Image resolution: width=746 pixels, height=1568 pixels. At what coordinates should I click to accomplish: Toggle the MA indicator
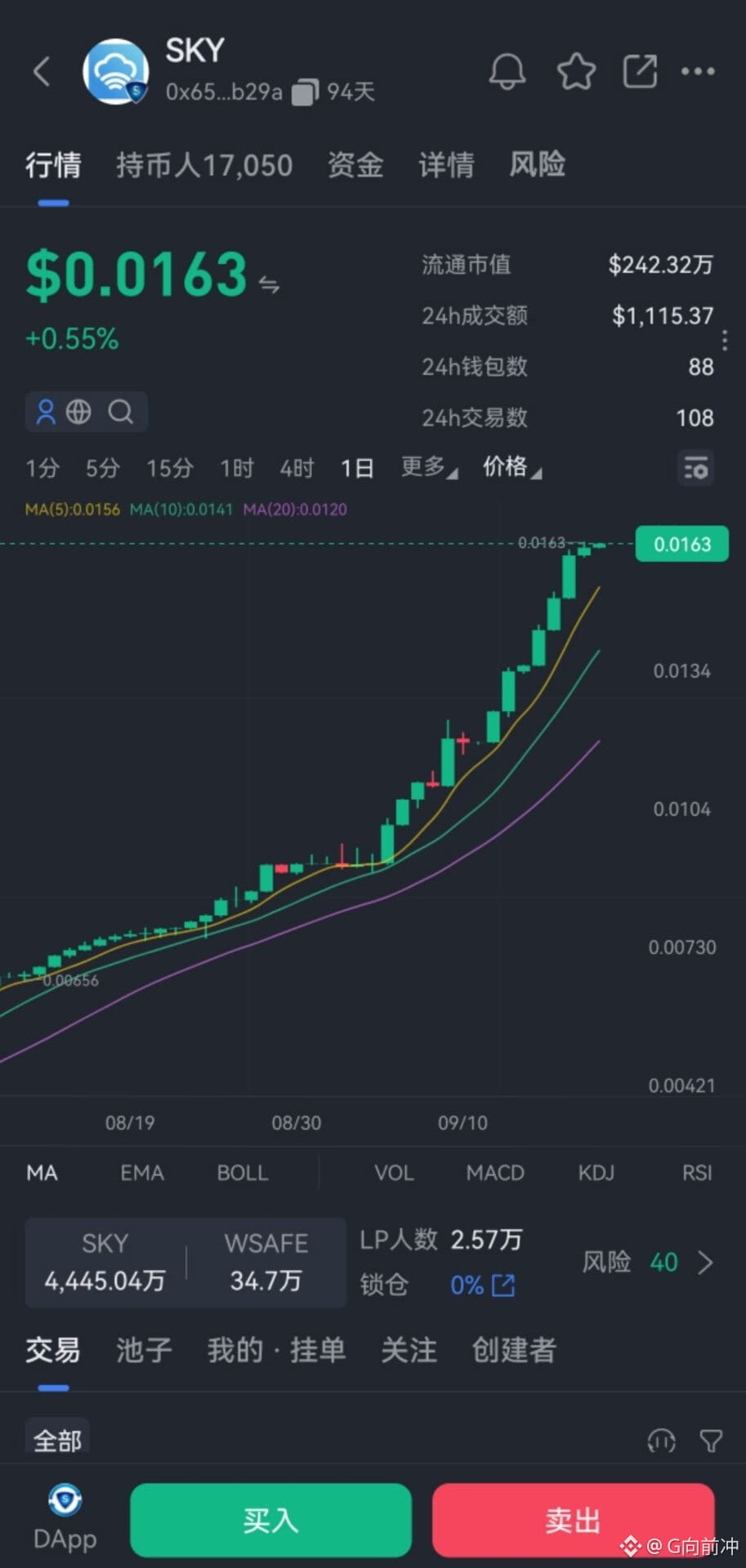click(42, 1173)
